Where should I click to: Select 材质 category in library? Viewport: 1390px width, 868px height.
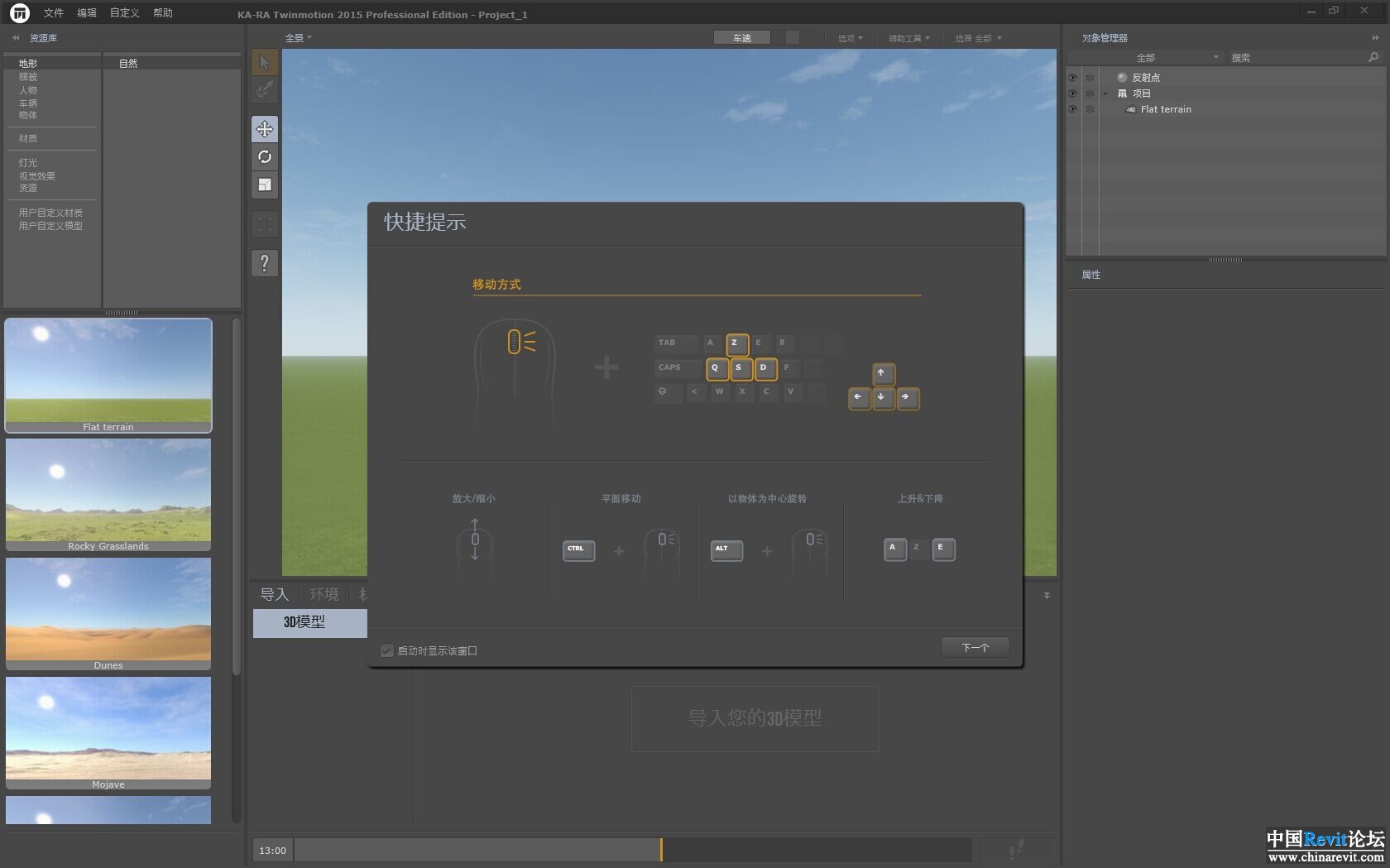tap(28, 138)
